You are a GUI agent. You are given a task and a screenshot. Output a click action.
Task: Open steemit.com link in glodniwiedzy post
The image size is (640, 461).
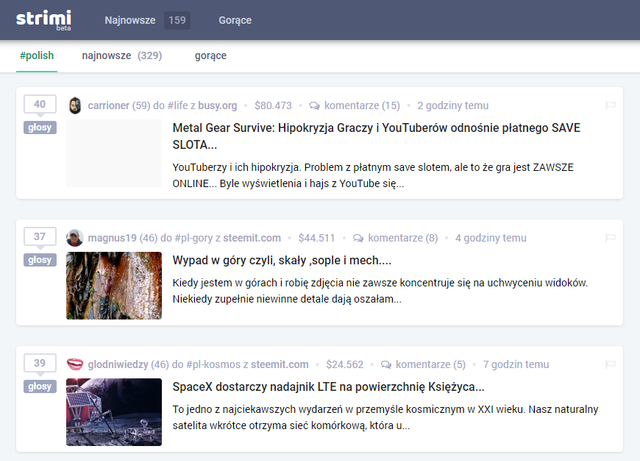pos(280,364)
